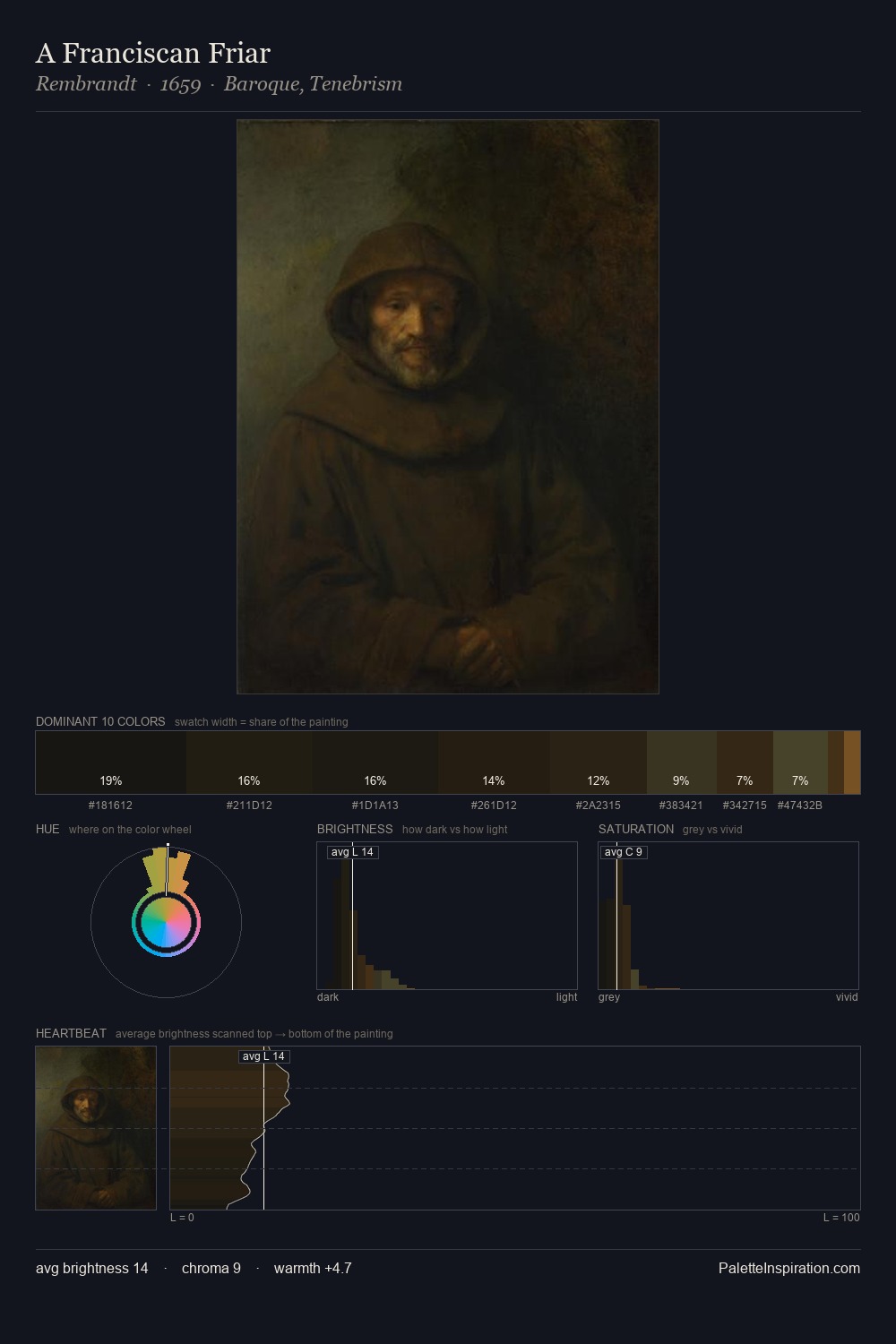This screenshot has height=1344, width=896.
Task: Click the 'HUE' section heading
Action: 47,829
